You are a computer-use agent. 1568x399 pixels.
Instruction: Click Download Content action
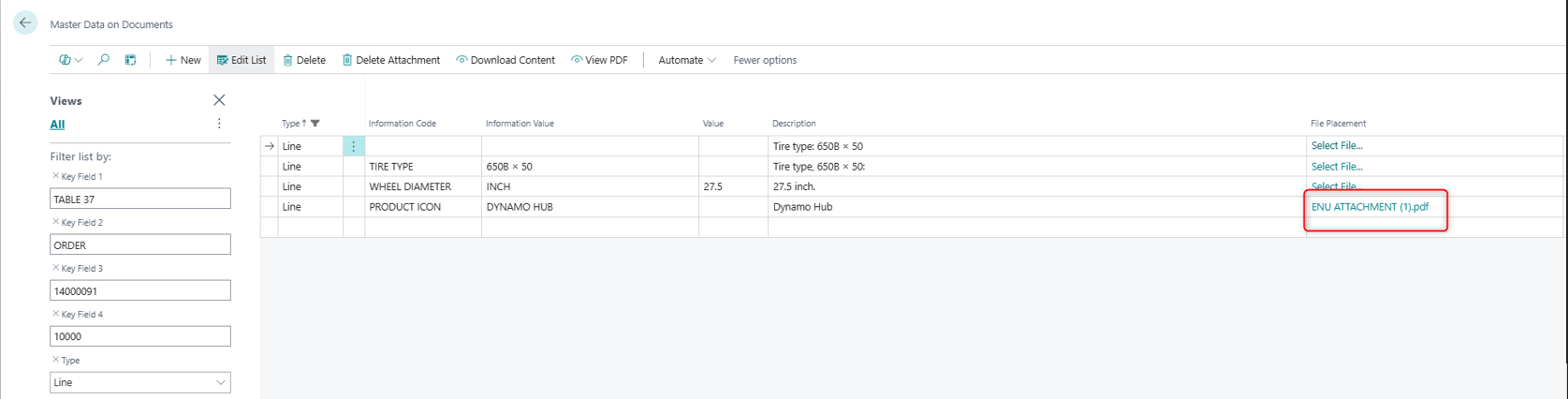coord(506,60)
